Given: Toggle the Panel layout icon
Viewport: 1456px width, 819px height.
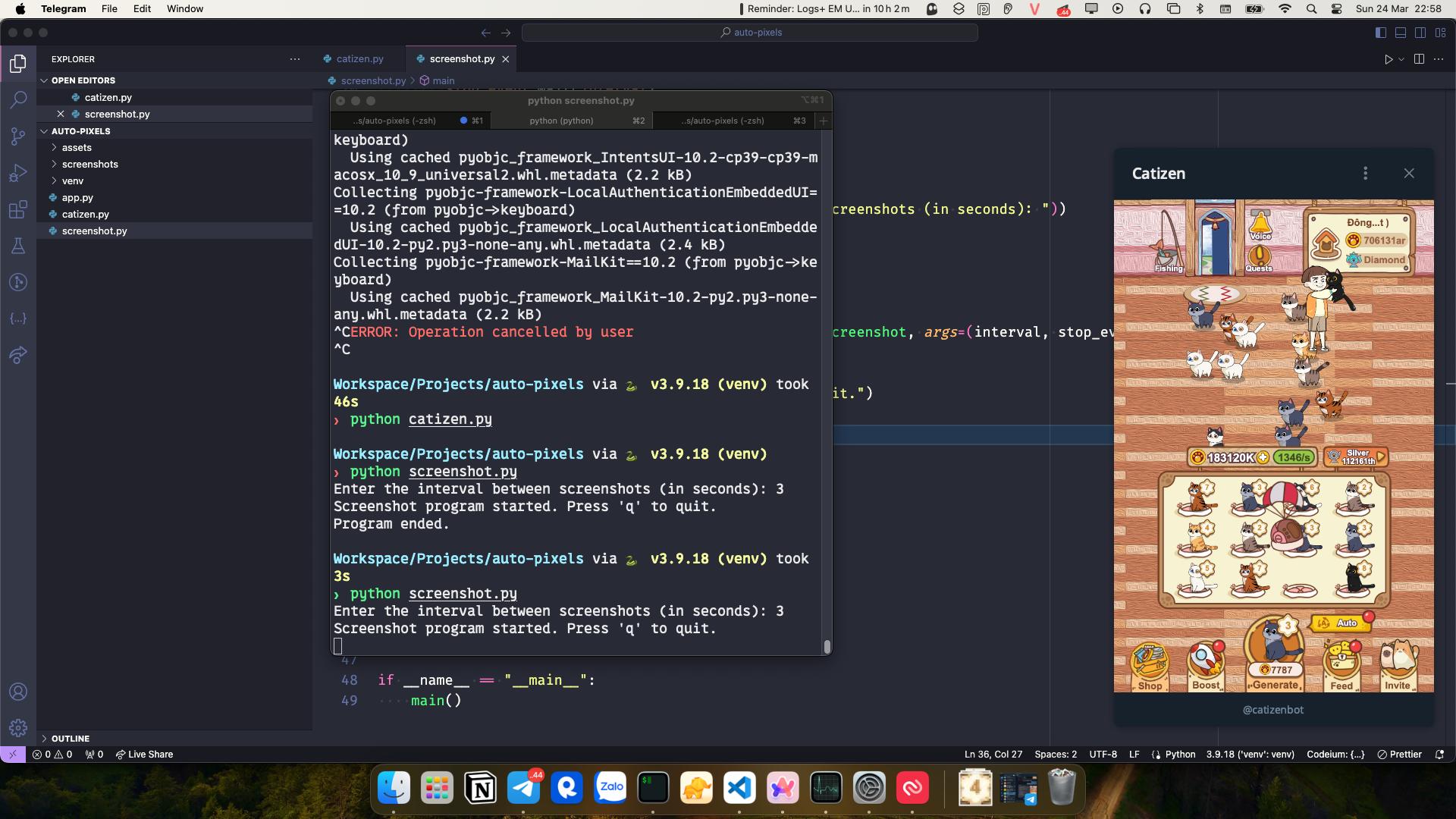Looking at the screenshot, I should (x=1401, y=33).
